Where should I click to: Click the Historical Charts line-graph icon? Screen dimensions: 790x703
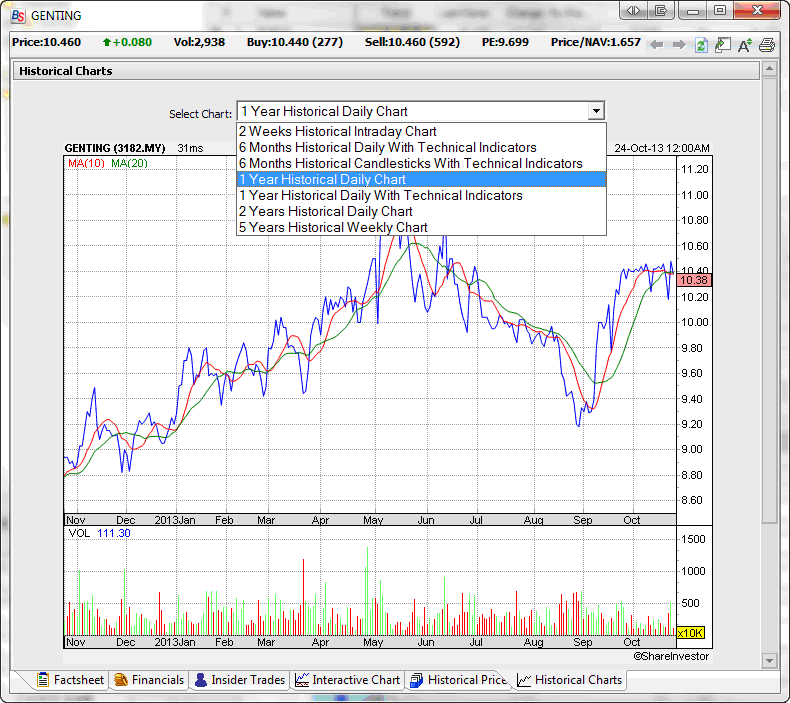point(524,680)
